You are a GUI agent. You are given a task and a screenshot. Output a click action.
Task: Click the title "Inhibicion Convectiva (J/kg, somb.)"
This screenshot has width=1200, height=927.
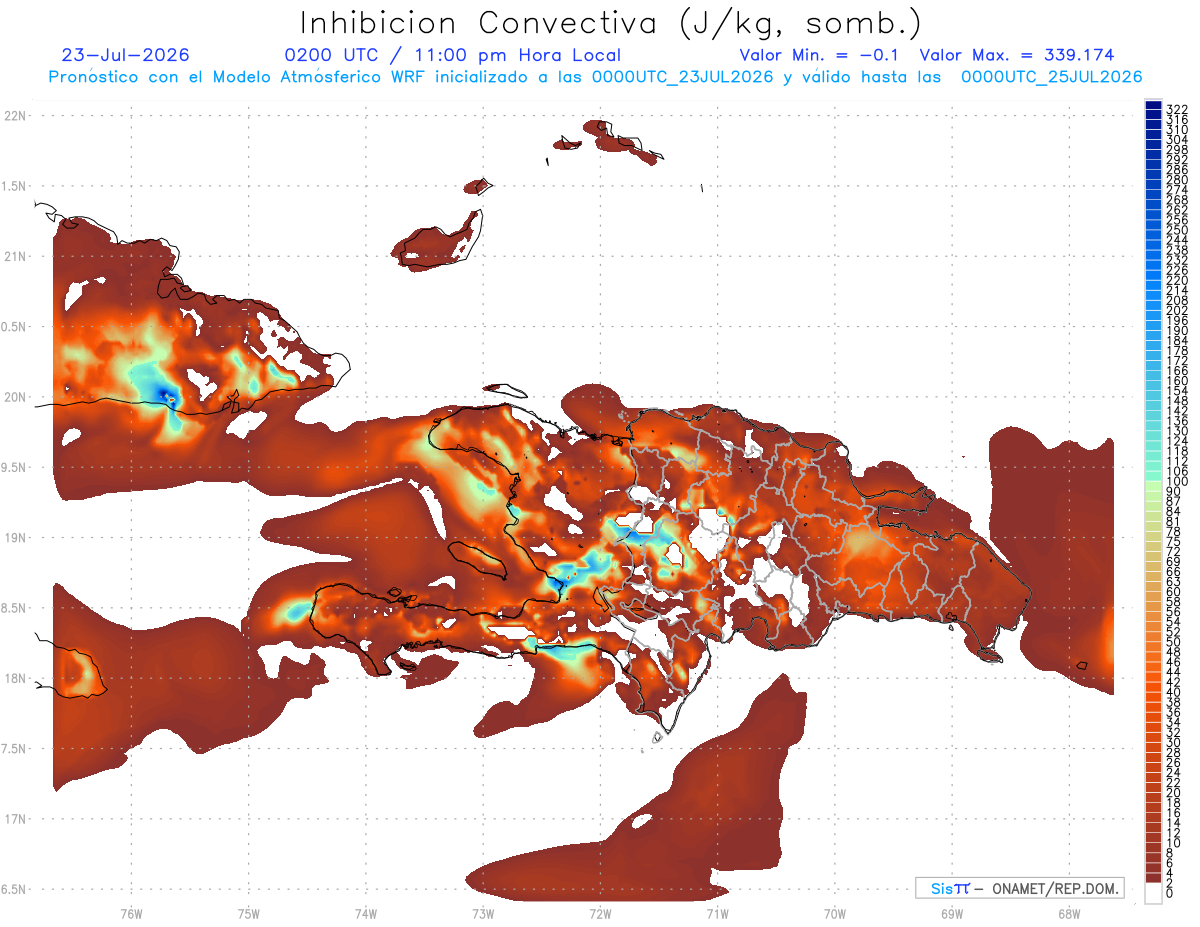pyautogui.click(x=611, y=23)
